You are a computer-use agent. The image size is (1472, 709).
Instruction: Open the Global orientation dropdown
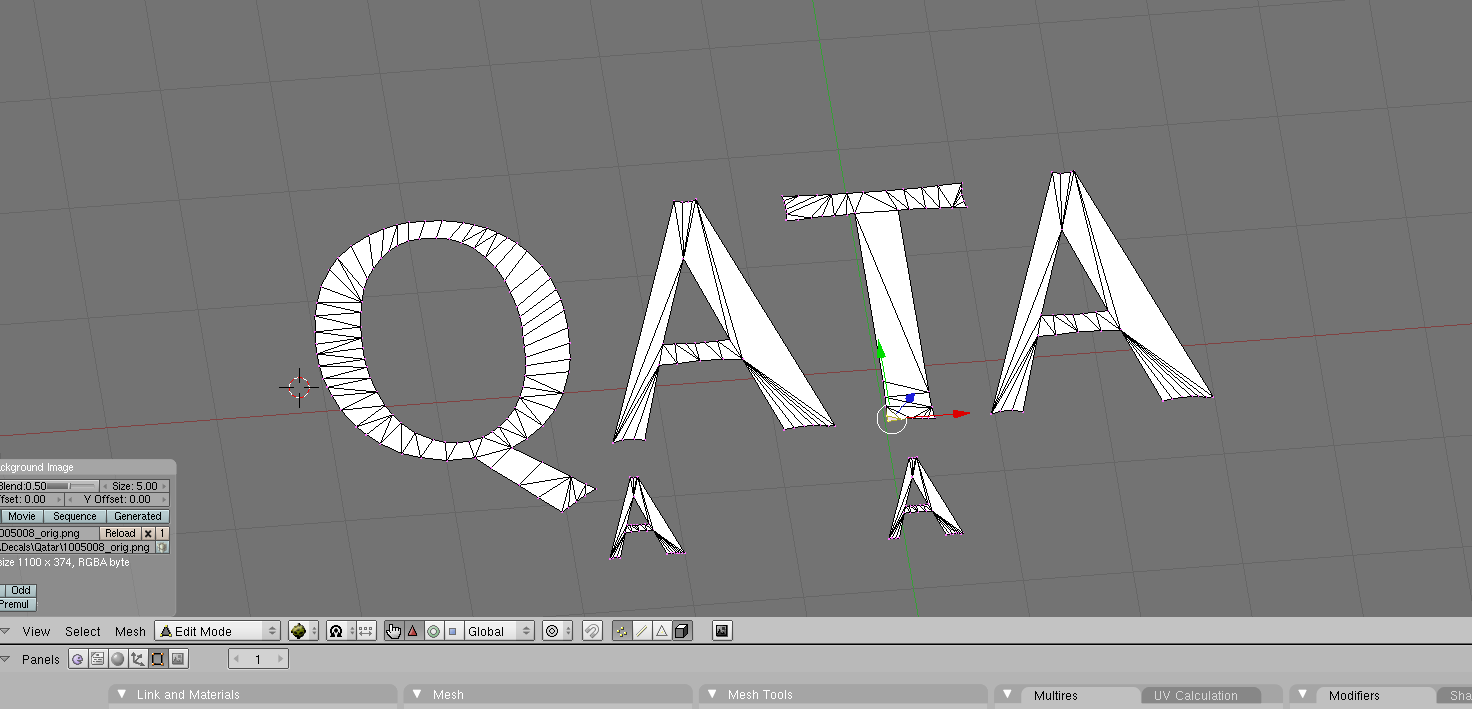(x=499, y=631)
